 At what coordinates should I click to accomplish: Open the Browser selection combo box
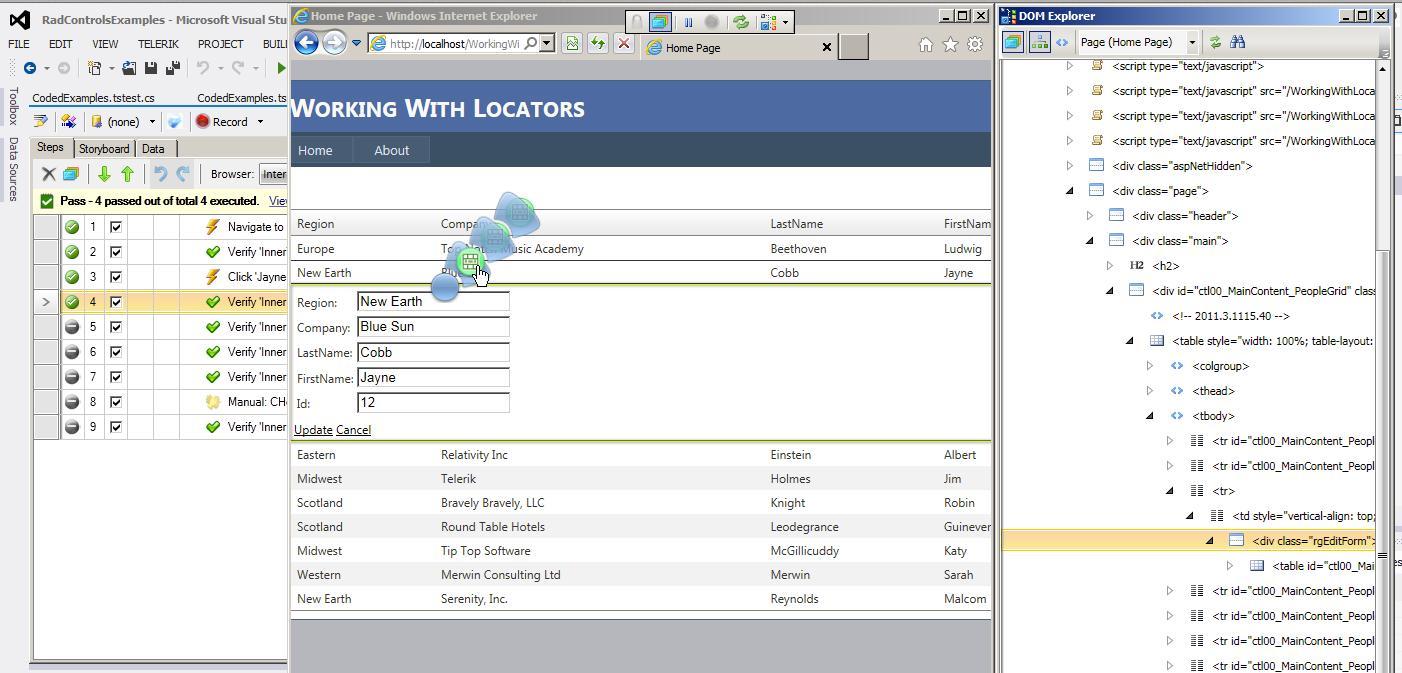pyautogui.click(x=272, y=174)
